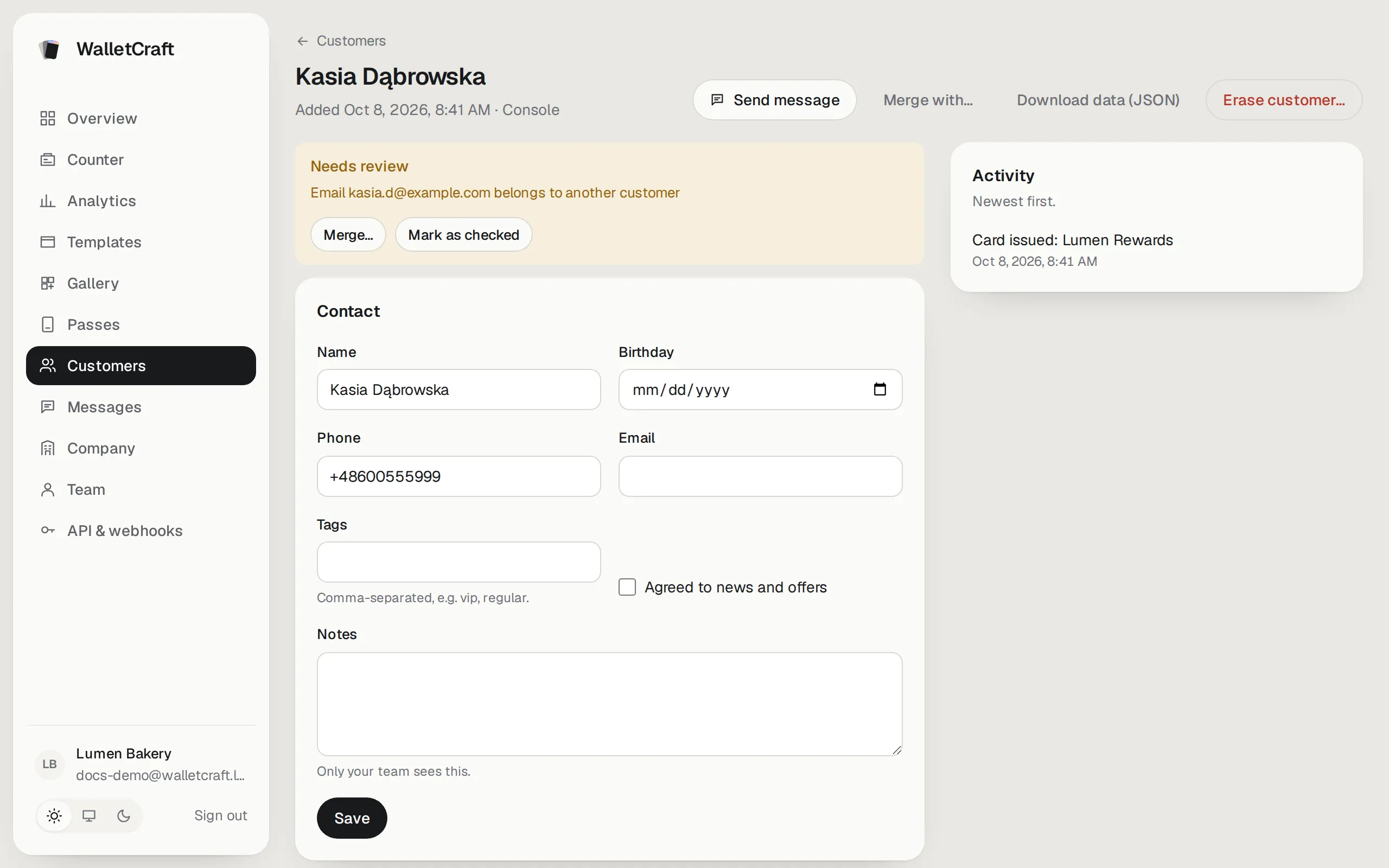The height and width of the screenshot is (868, 1389).
Task: Click the Gallery sidebar icon
Action: [48, 284]
